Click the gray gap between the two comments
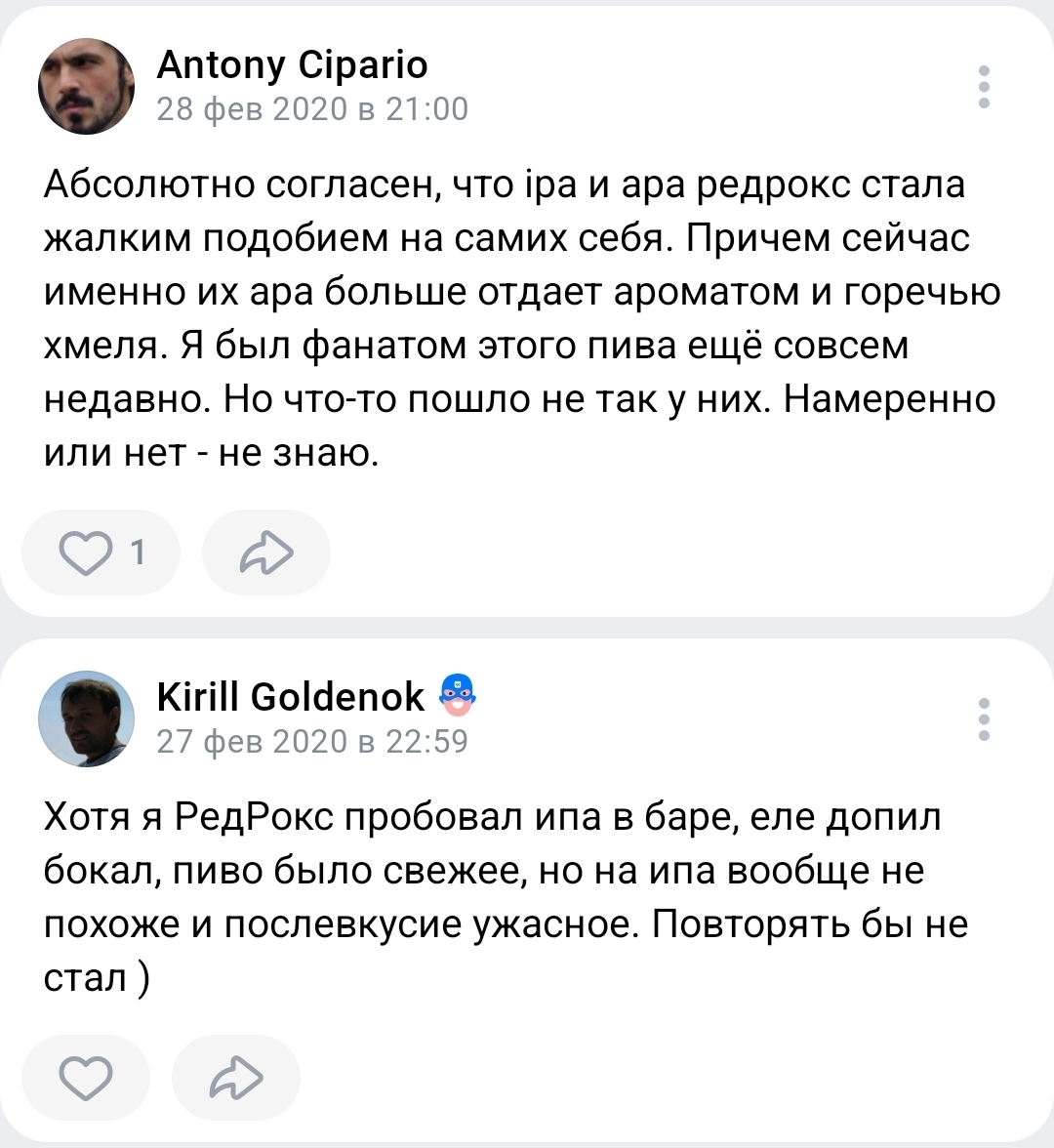The height and width of the screenshot is (1148, 1054). [527, 628]
